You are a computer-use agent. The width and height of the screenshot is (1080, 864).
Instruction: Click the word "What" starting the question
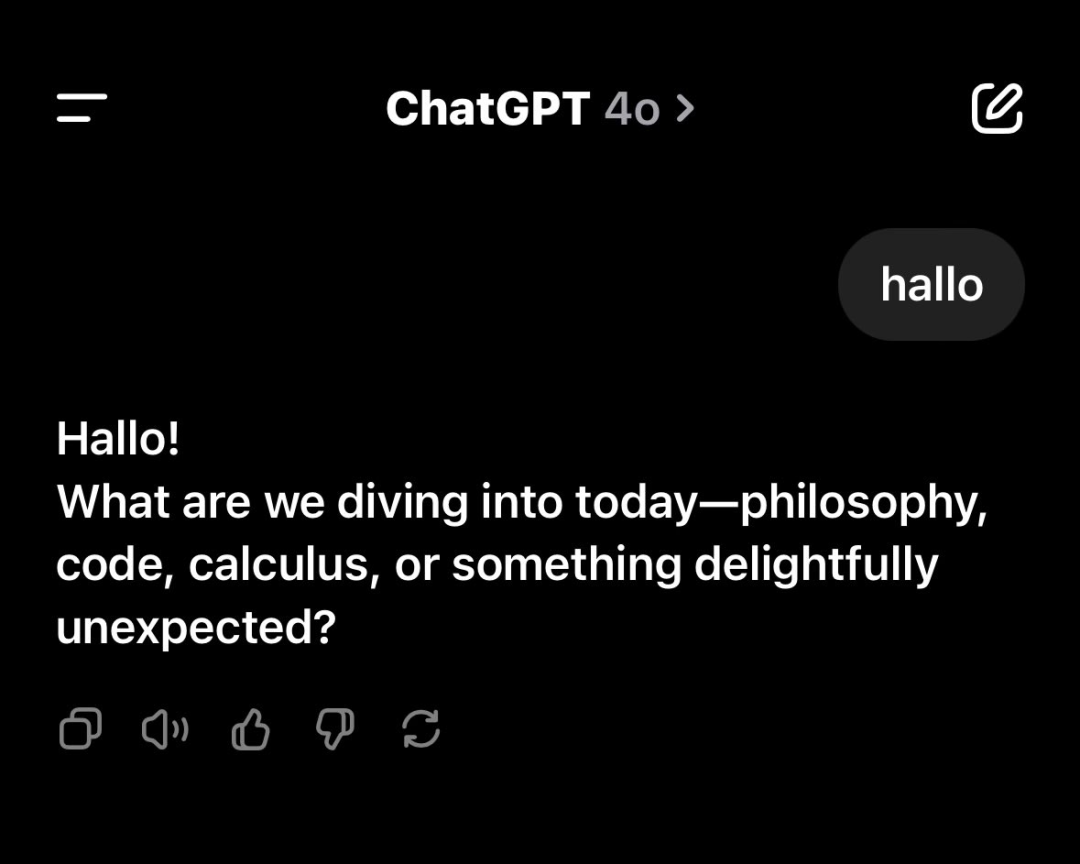[x=113, y=502]
